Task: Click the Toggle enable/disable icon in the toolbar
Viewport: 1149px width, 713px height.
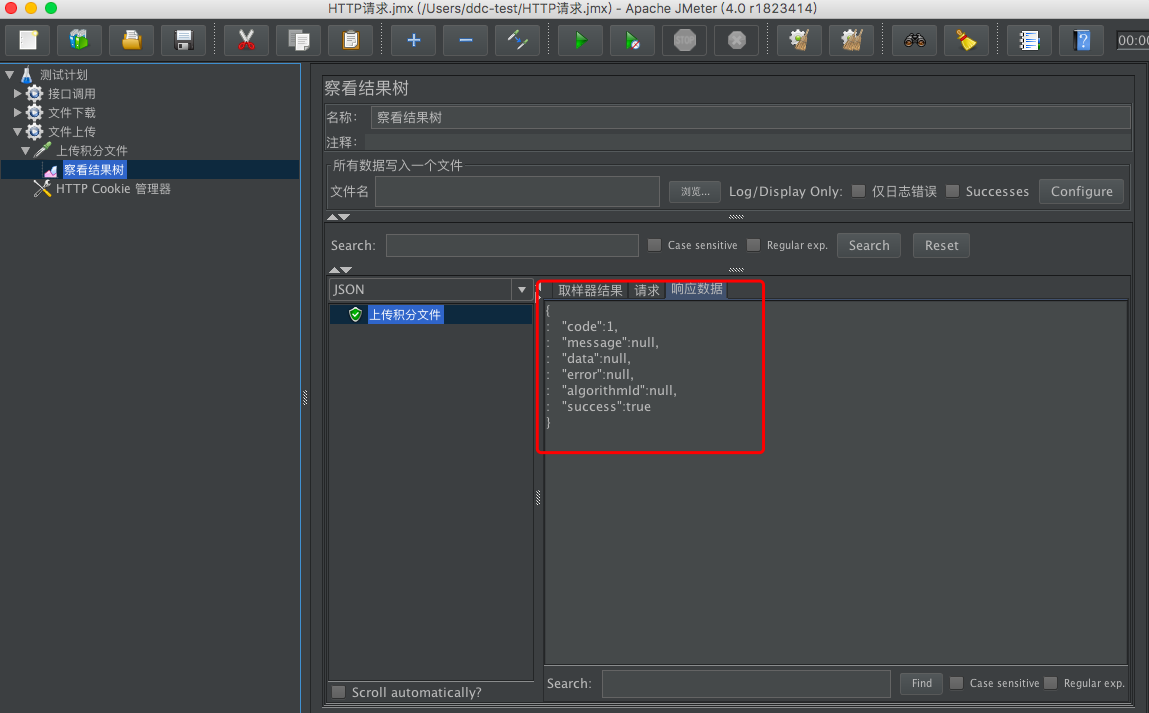Action: (517, 40)
